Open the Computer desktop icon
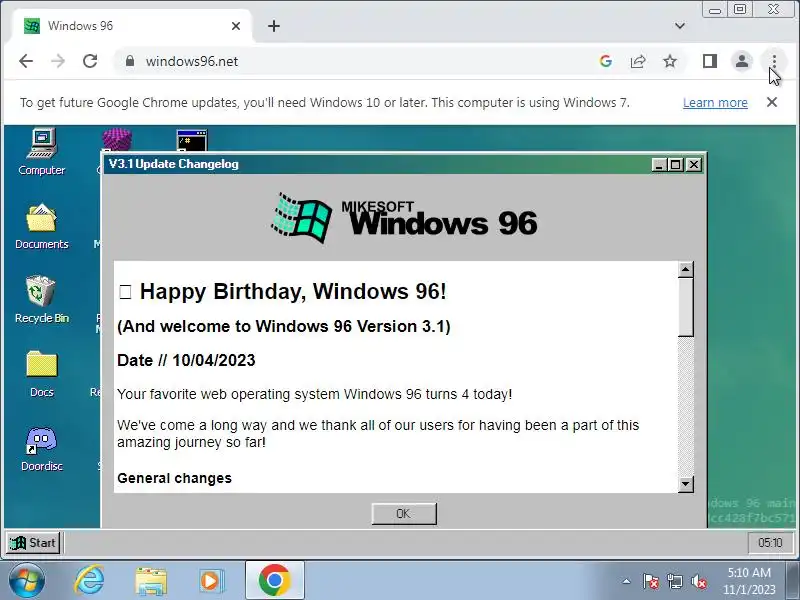This screenshot has height=600, width=800. click(42, 152)
